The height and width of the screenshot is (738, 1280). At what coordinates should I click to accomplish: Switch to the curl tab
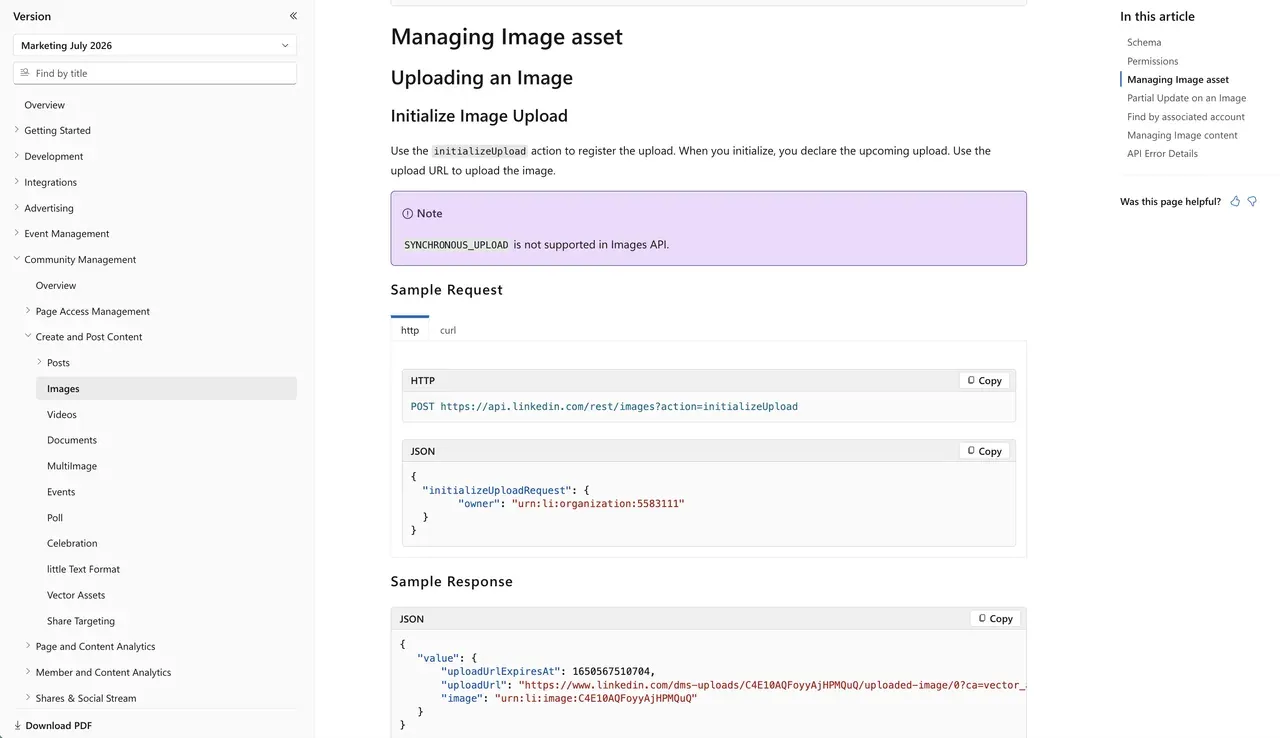pyautogui.click(x=448, y=329)
